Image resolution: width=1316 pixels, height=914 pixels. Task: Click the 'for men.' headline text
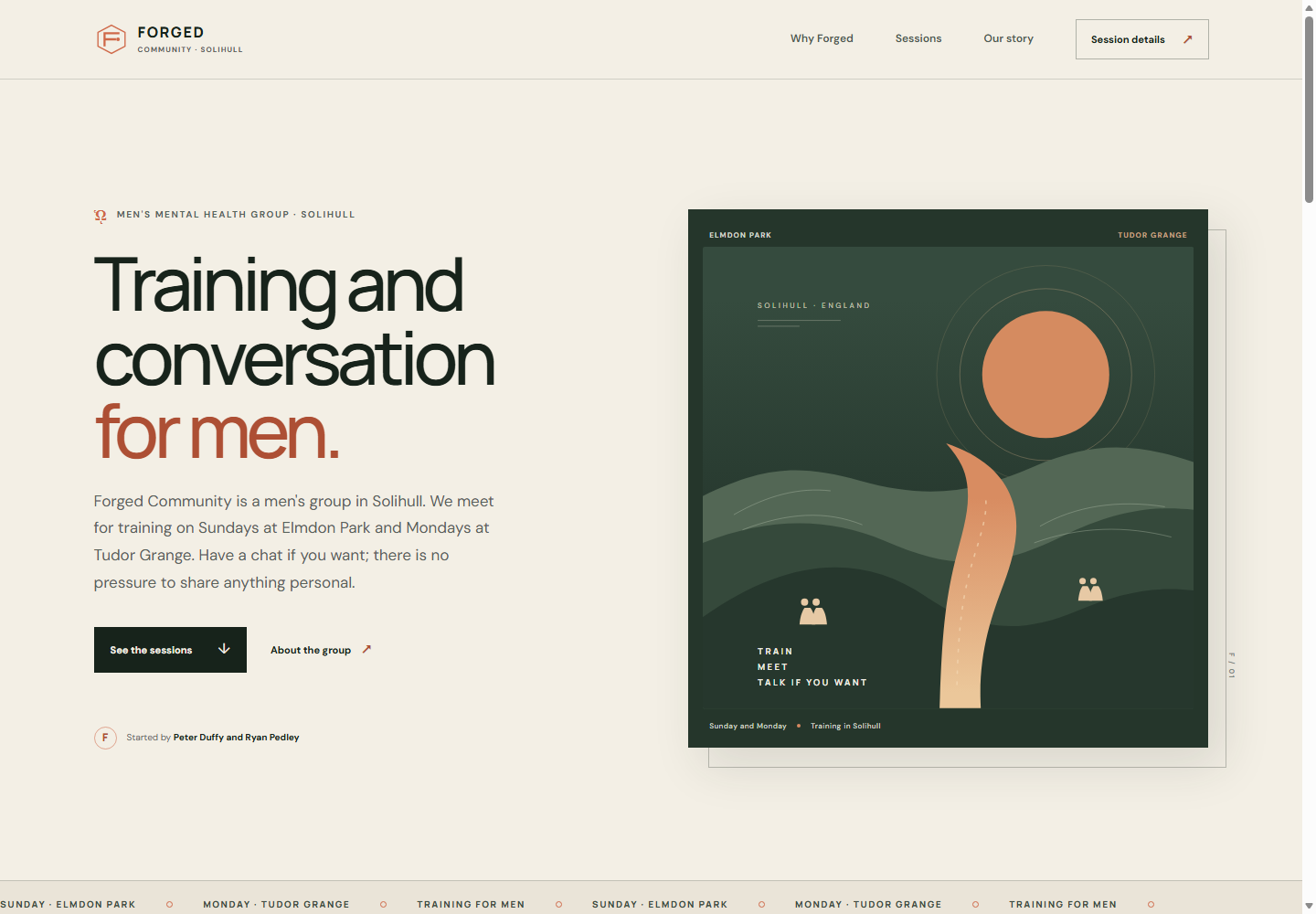click(218, 432)
